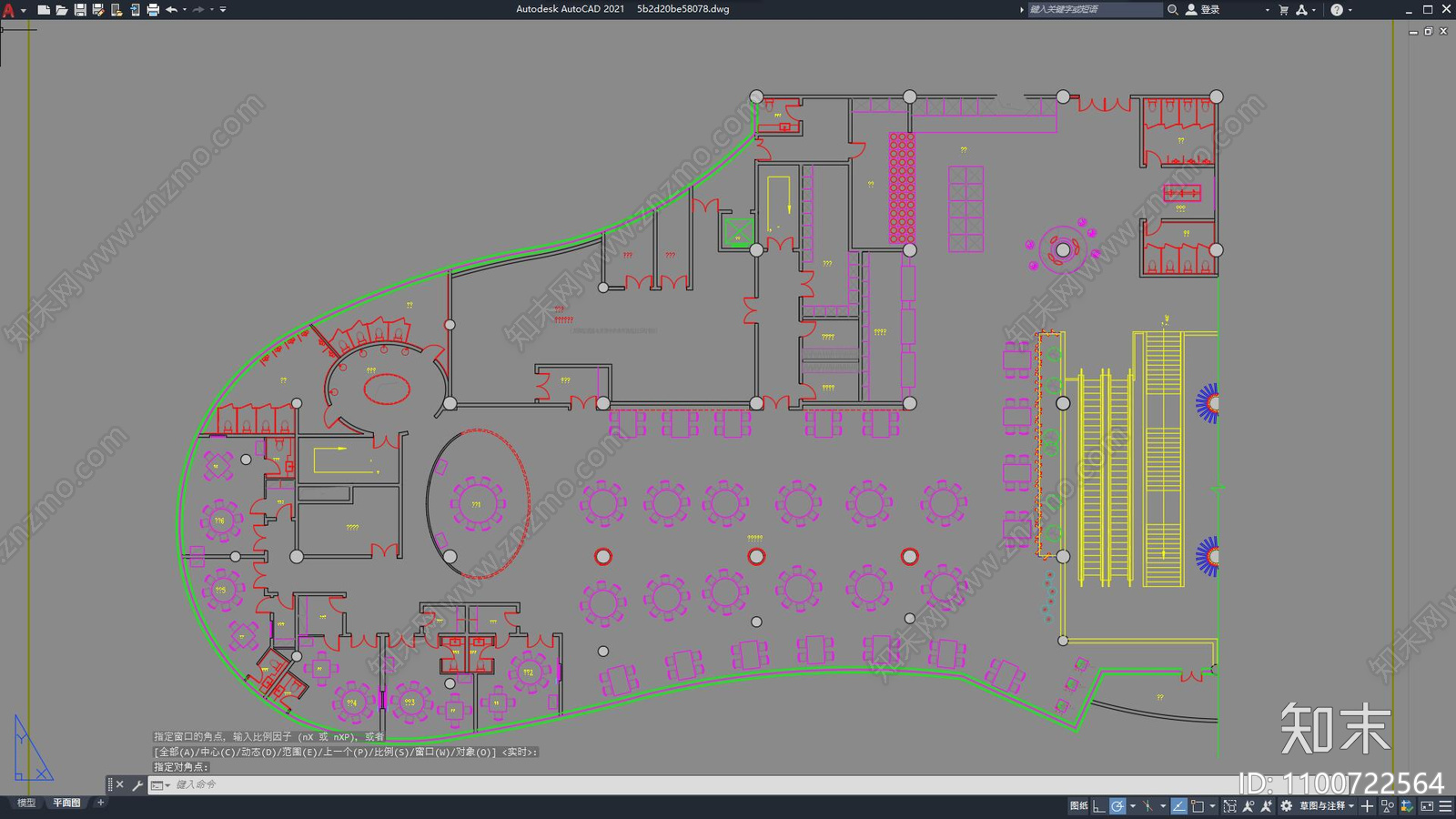Screen dimensions: 1456x819
Task: Click the Save As icon
Action: [98, 10]
